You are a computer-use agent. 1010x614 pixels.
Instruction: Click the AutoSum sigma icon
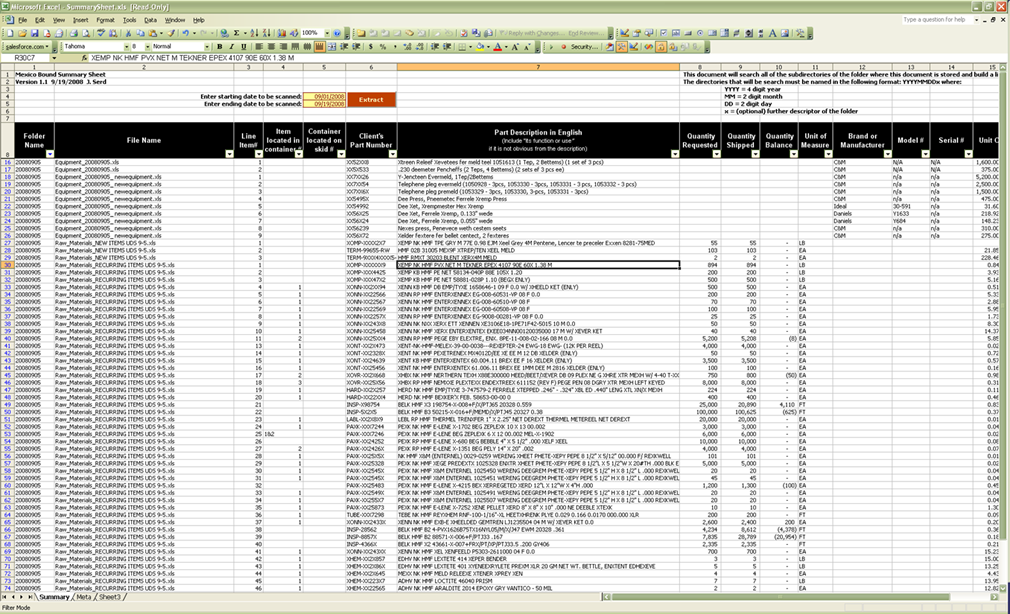pos(236,33)
